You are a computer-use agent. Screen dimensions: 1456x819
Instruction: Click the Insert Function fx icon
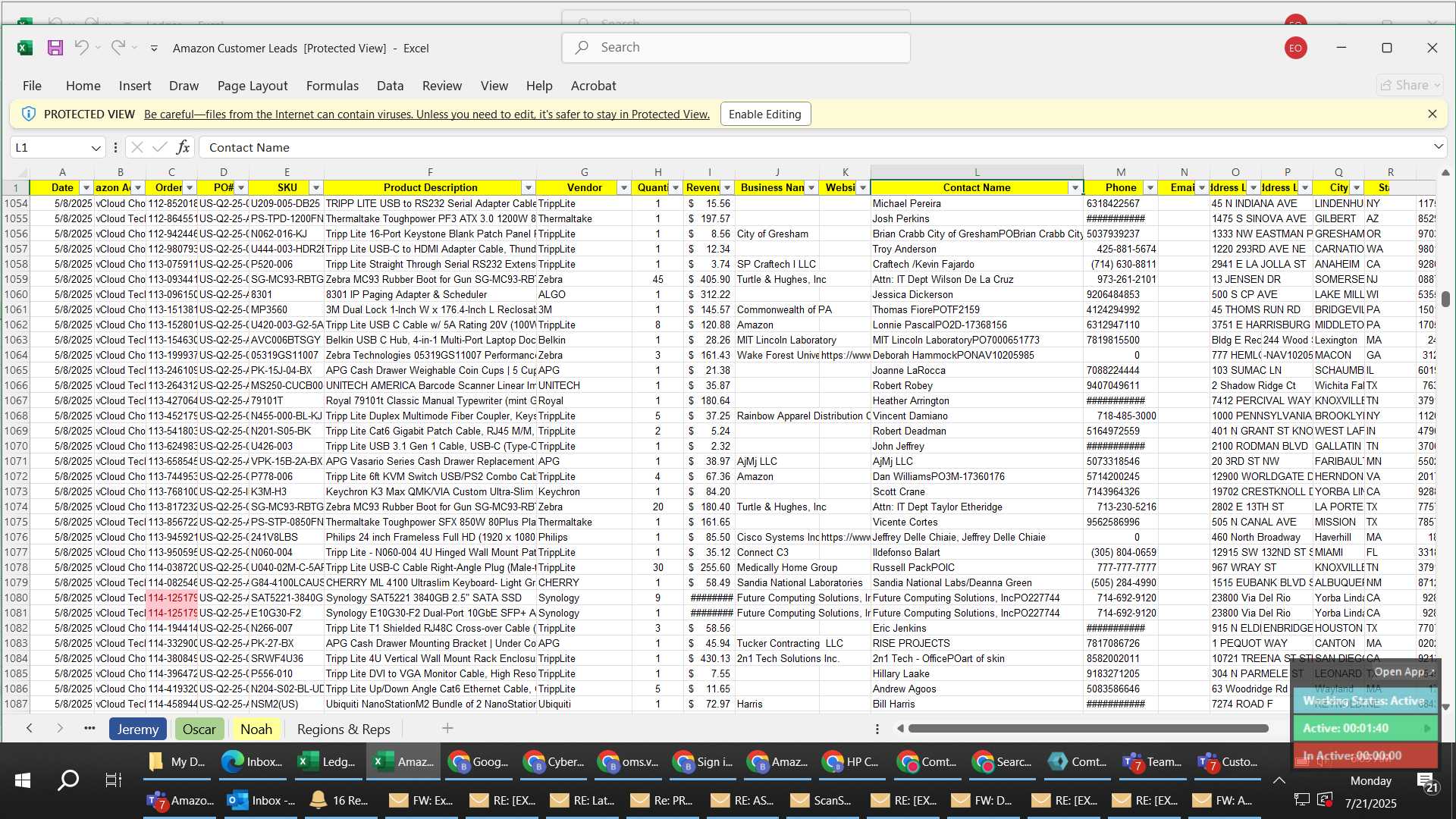[x=183, y=147]
